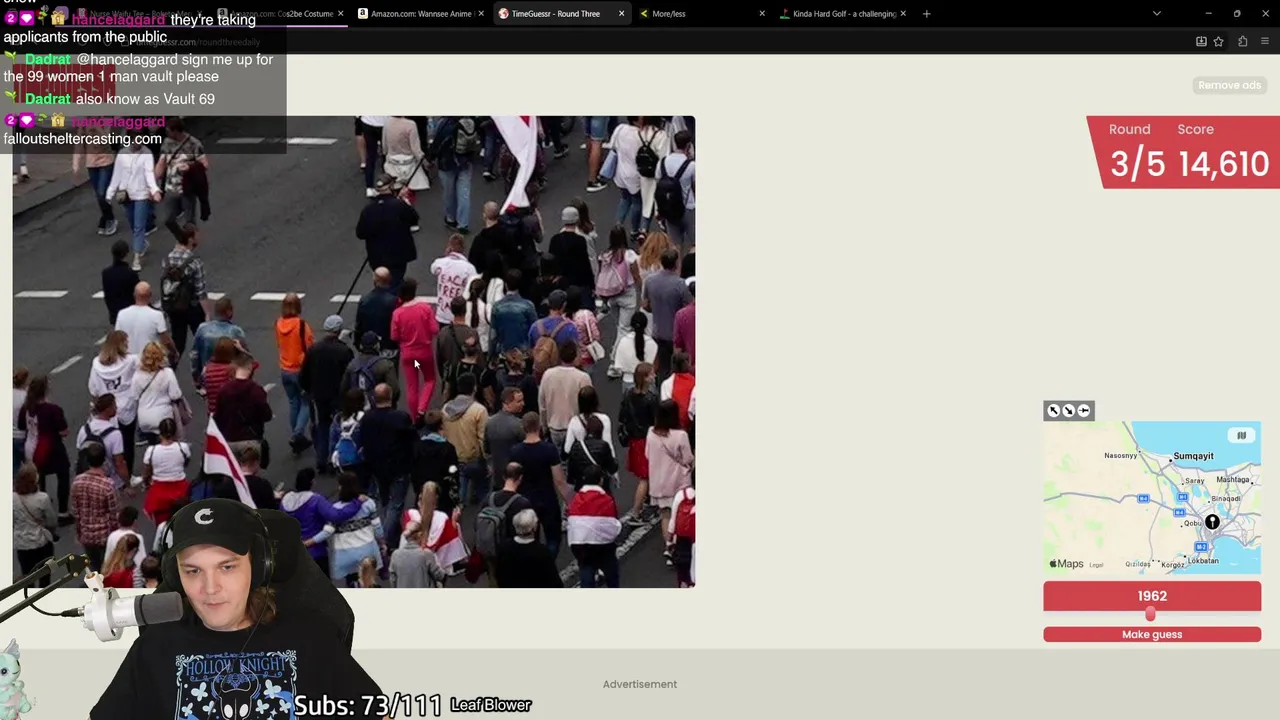
Task: Open the Apple Maps logo link
Action: pyautogui.click(x=1066, y=564)
